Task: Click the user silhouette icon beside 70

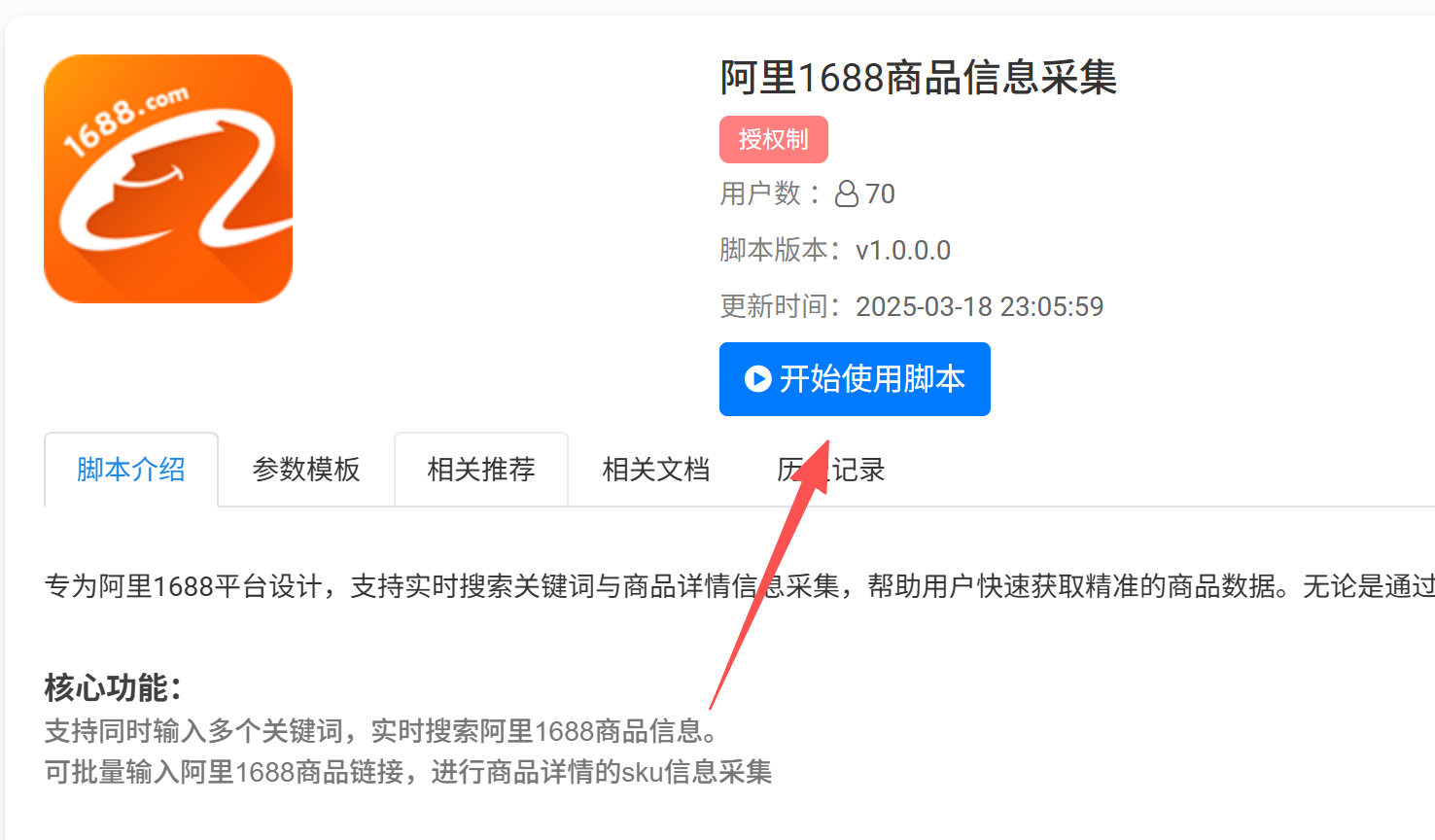Action: click(x=847, y=193)
